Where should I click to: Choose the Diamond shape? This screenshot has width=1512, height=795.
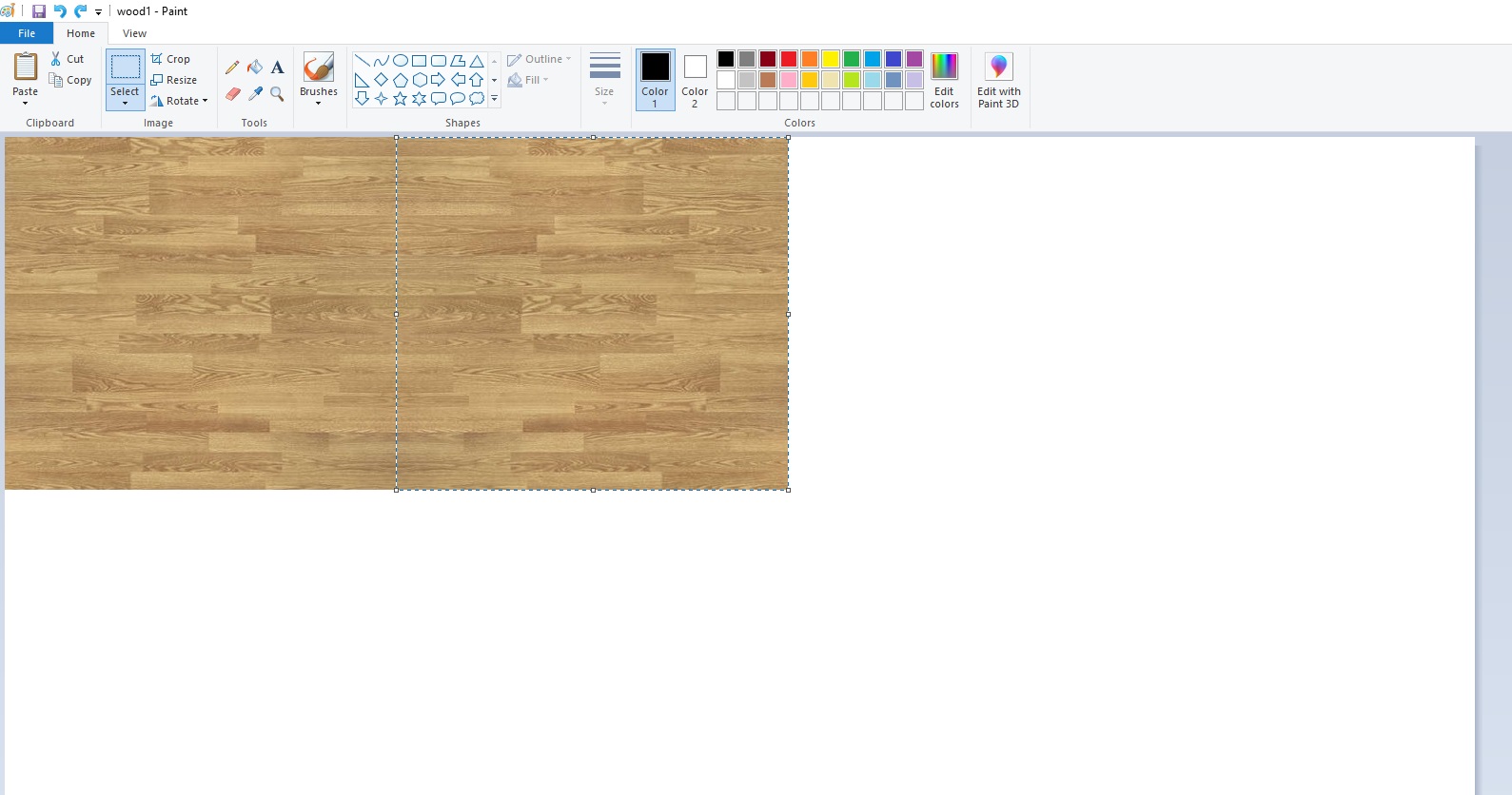[x=382, y=80]
